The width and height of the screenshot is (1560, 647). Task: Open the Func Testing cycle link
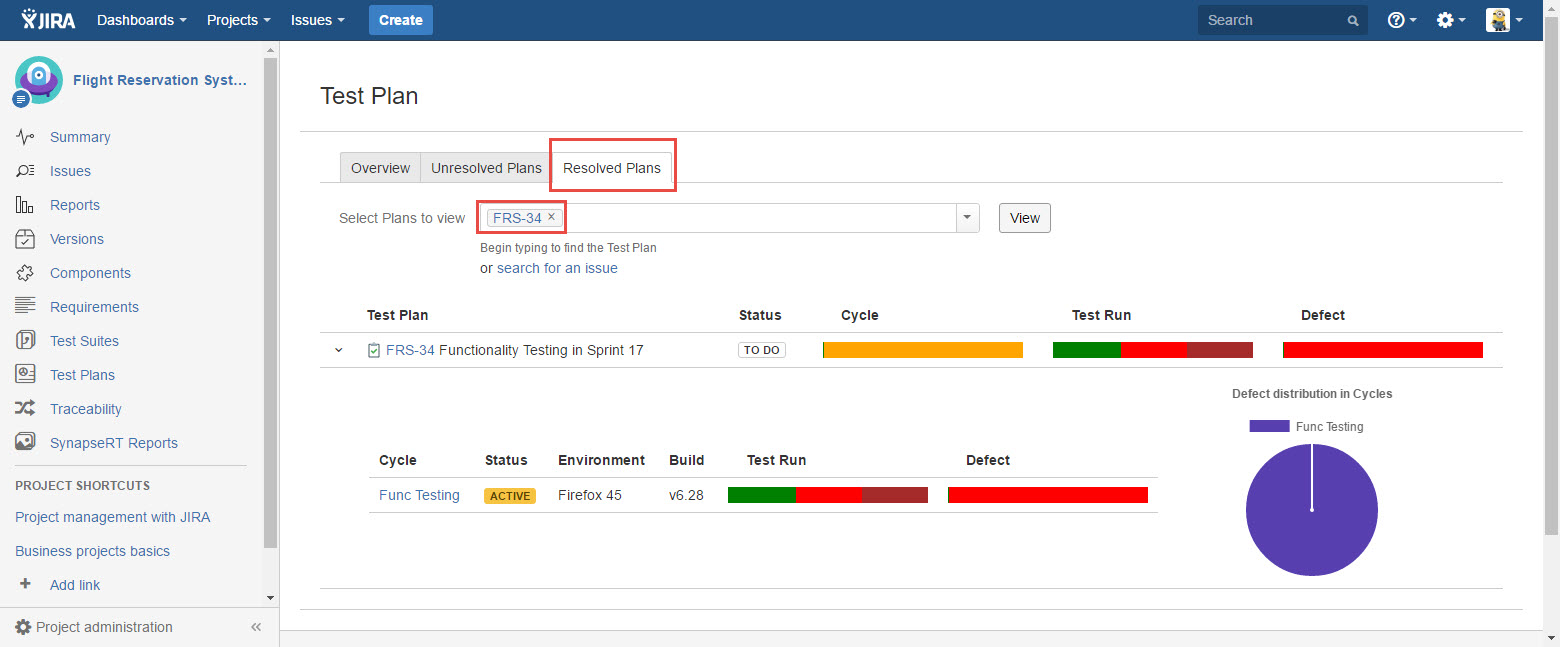419,495
